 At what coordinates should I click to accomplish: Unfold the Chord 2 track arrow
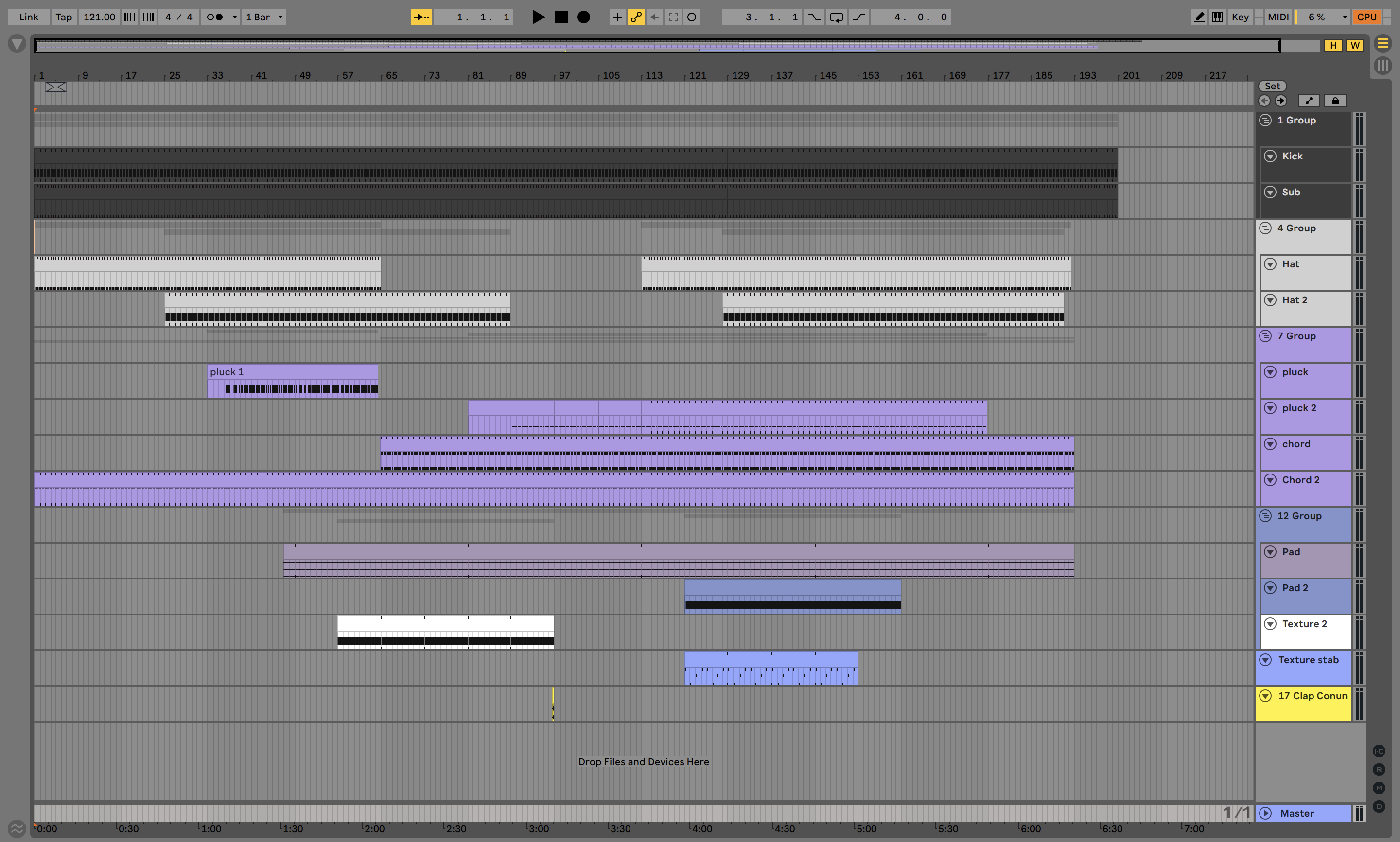coord(1271,480)
